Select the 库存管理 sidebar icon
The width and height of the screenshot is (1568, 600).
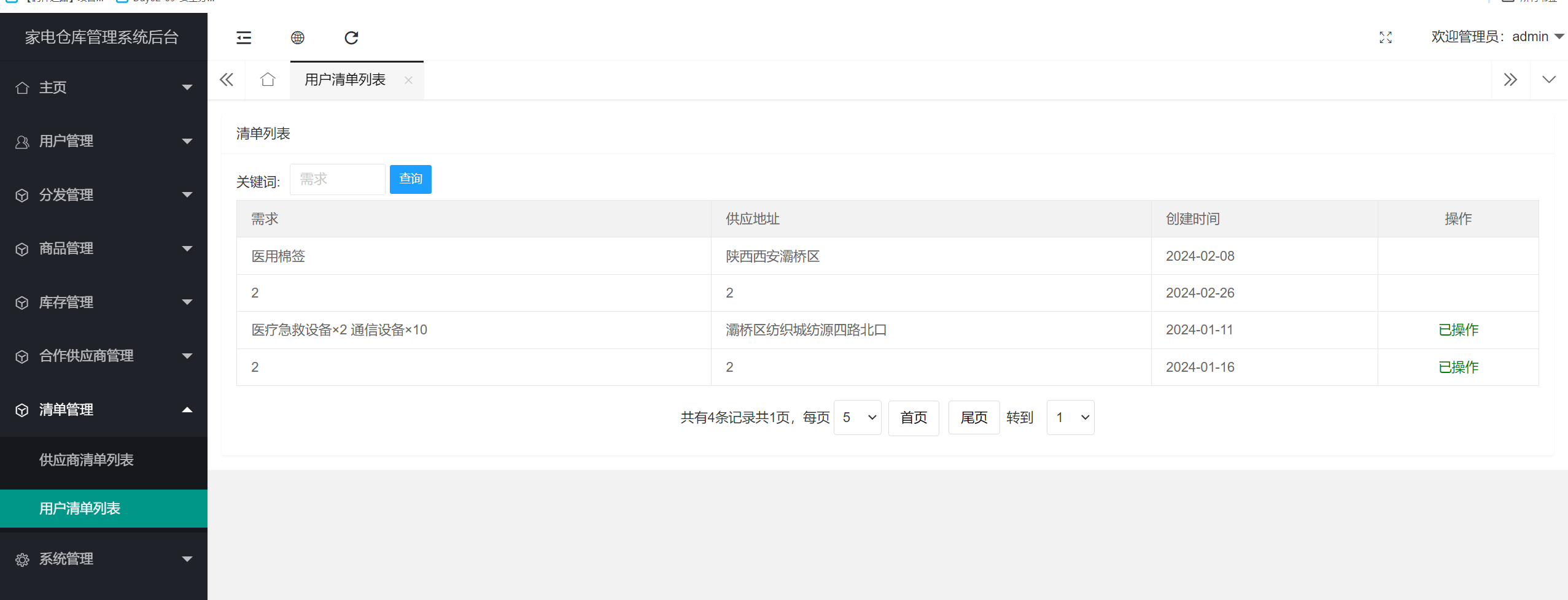click(x=22, y=302)
